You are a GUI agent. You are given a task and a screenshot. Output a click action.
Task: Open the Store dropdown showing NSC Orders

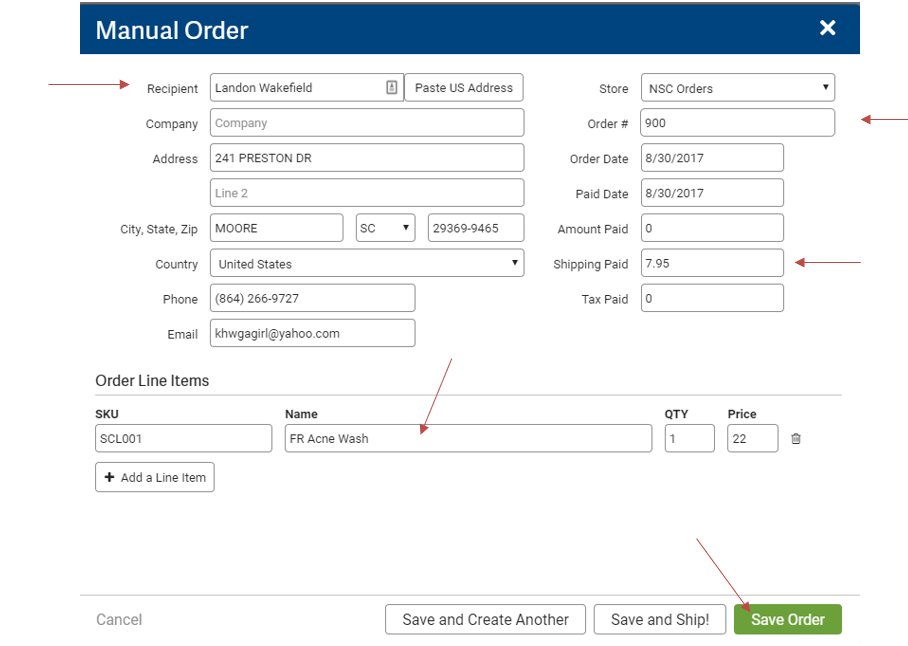point(738,88)
